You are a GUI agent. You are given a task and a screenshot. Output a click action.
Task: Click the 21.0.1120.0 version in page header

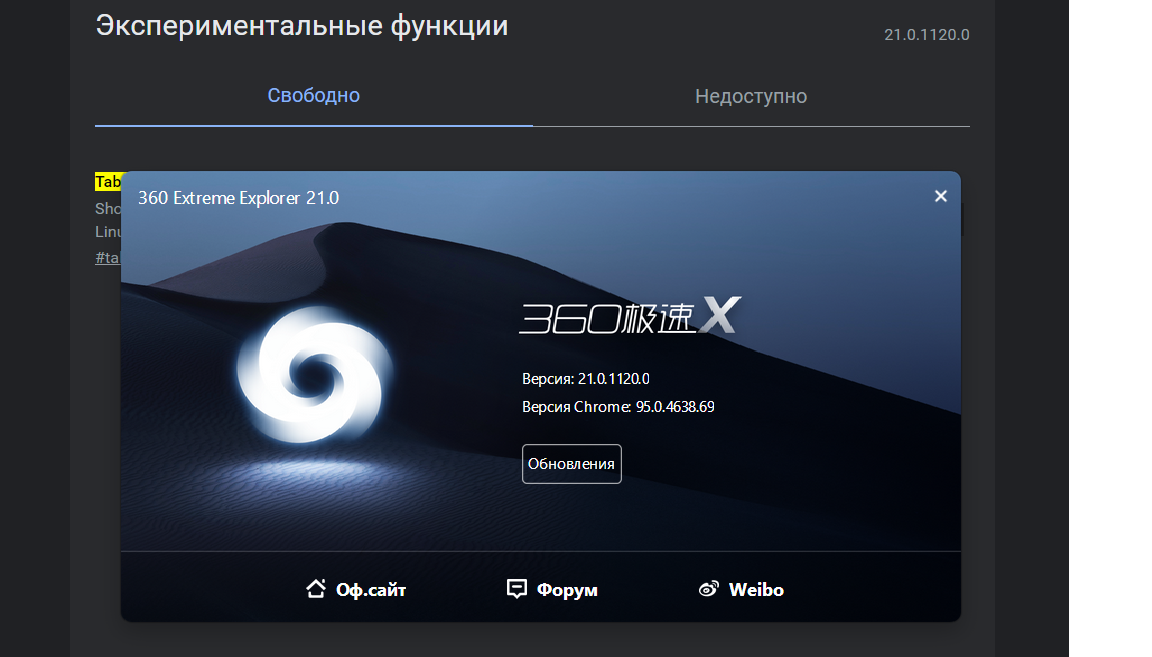coord(926,35)
